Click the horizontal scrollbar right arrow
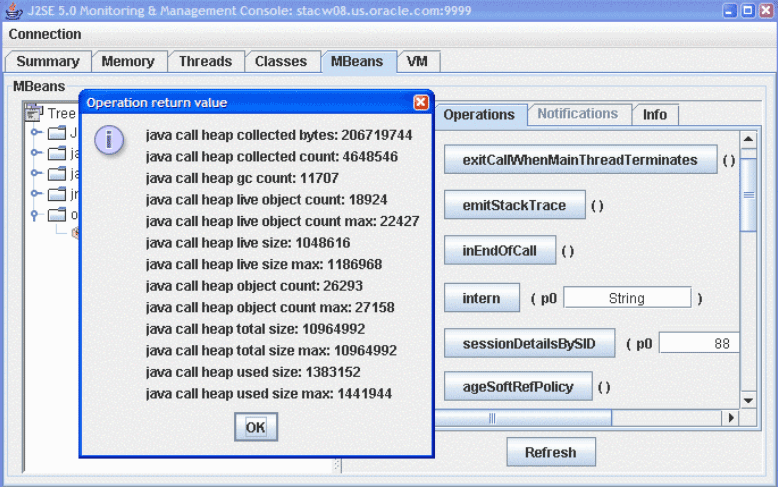Viewport: 778px width, 487px height. pos(731,418)
